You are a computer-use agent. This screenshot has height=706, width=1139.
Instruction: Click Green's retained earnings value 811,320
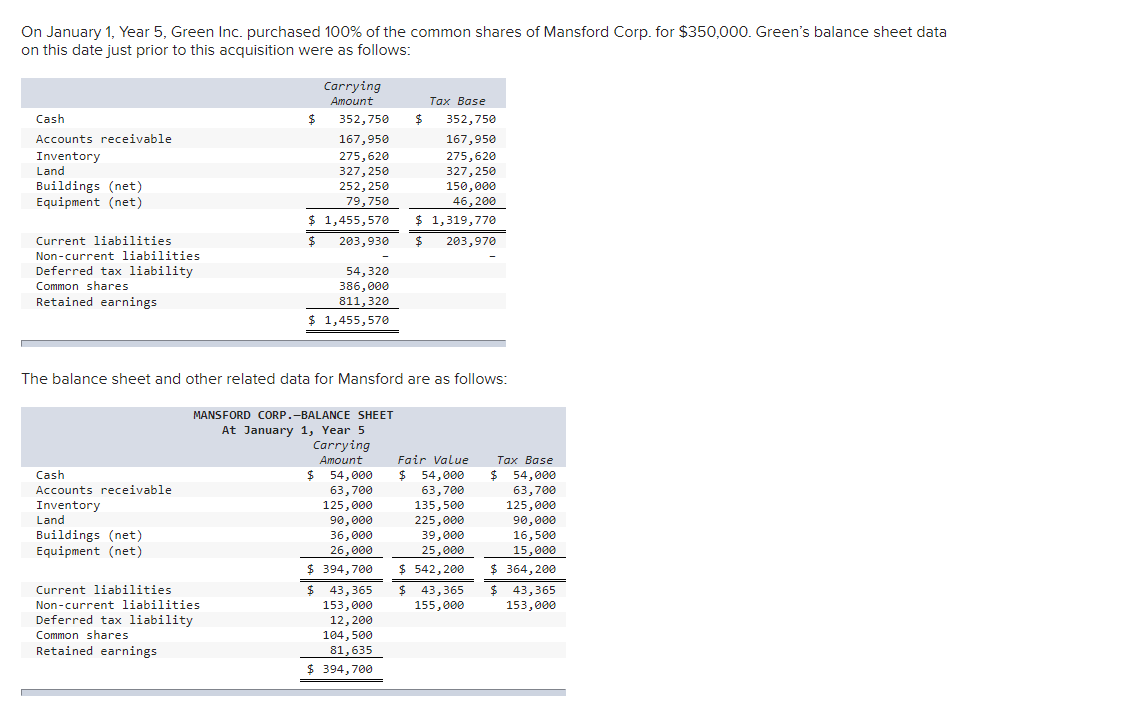363,301
